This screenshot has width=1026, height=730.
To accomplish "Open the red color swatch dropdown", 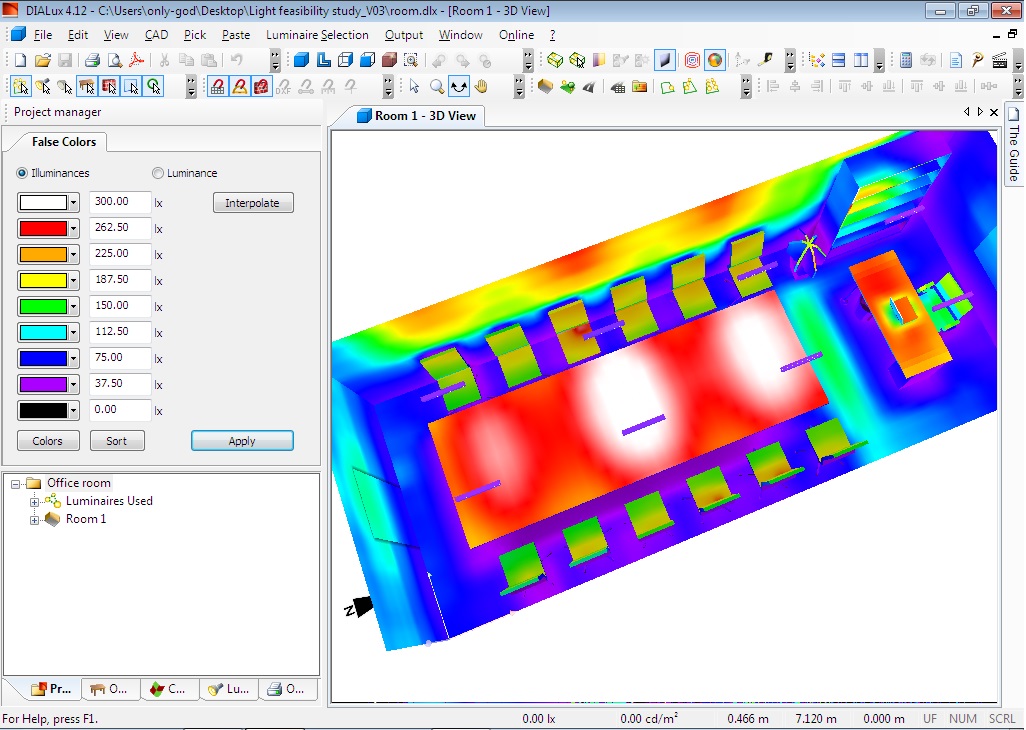I will [73, 229].
